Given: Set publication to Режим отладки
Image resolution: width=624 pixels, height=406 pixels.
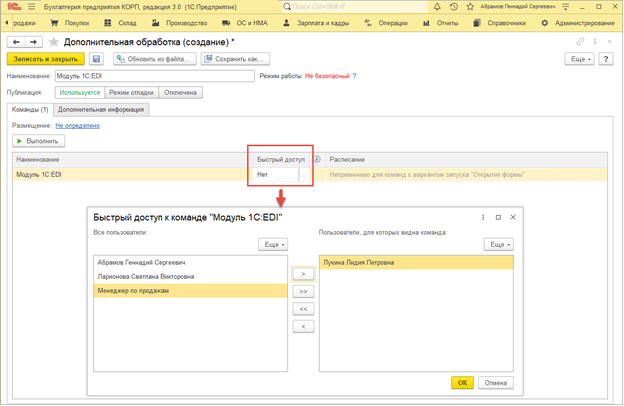Looking at the screenshot, I should [131, 92].
